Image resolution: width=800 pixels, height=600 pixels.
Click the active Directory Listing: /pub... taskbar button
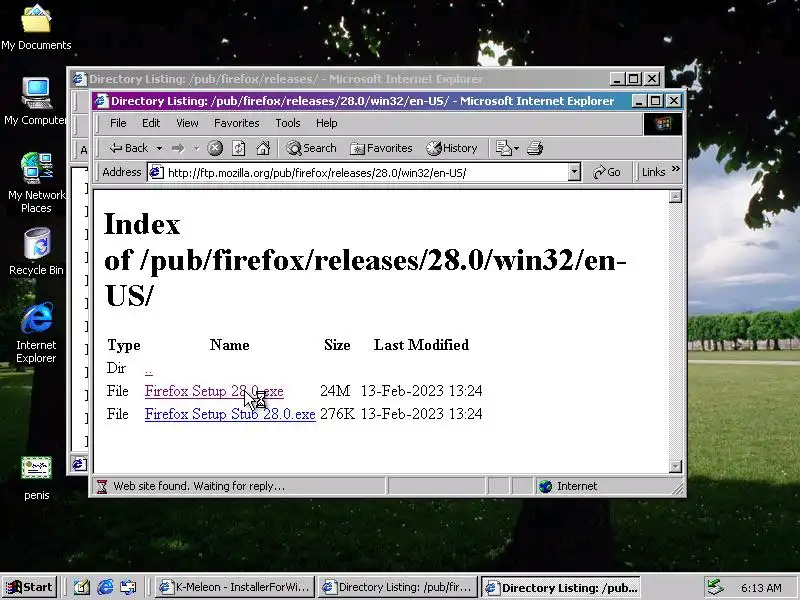click(x=560, y=587)
